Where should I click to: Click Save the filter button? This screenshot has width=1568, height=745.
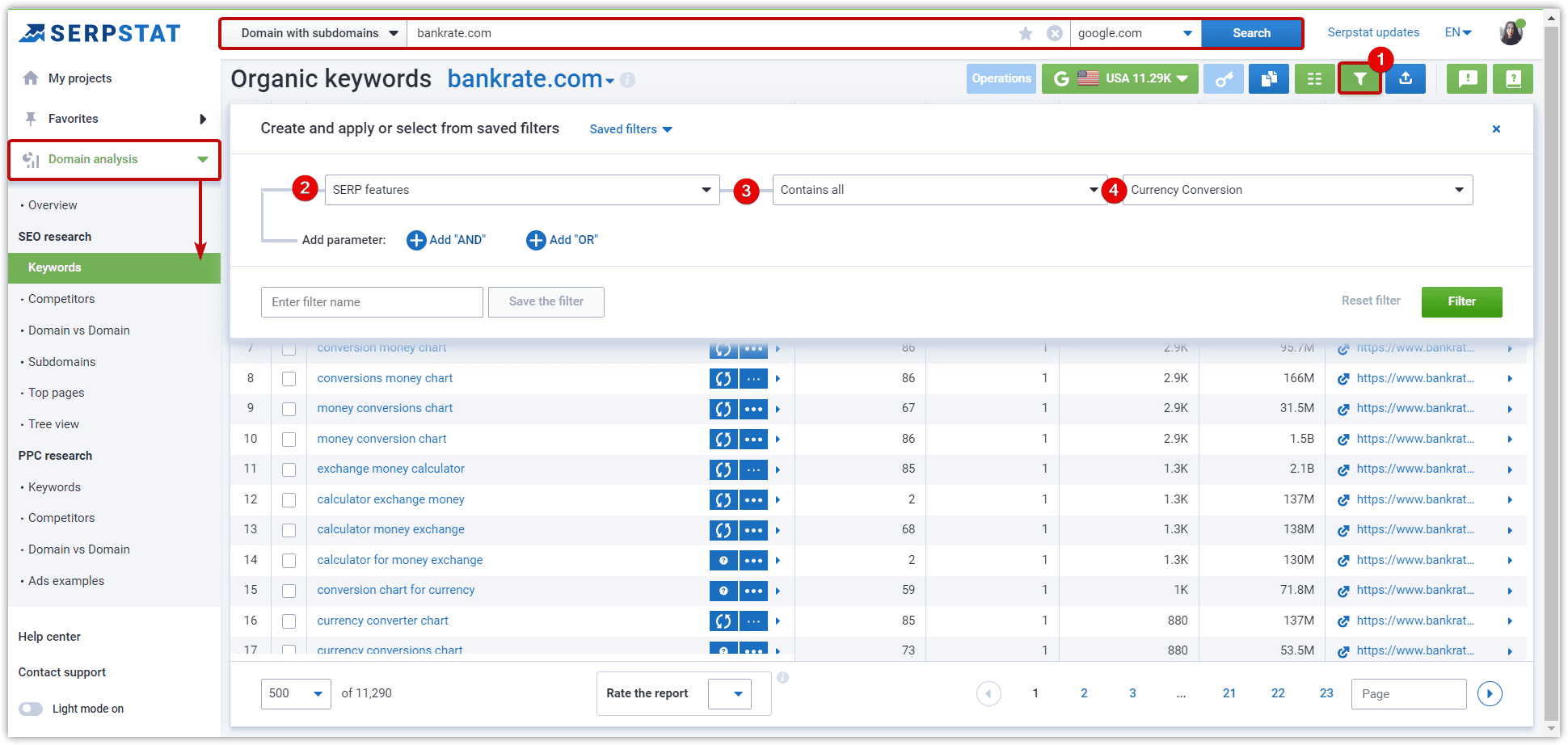coord(546,301)
